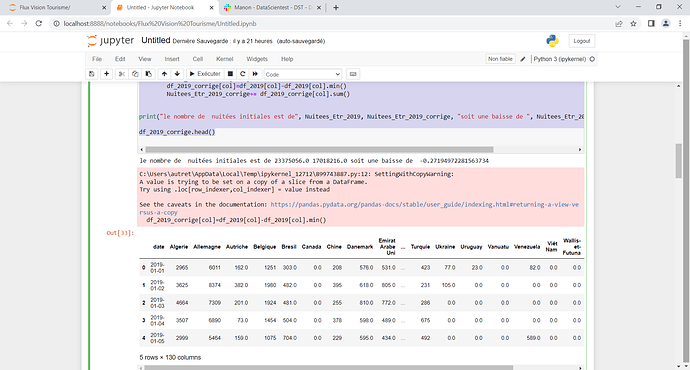
Task: Restart the kernel with circular arrow icon
Action: (x=242, y=74)
